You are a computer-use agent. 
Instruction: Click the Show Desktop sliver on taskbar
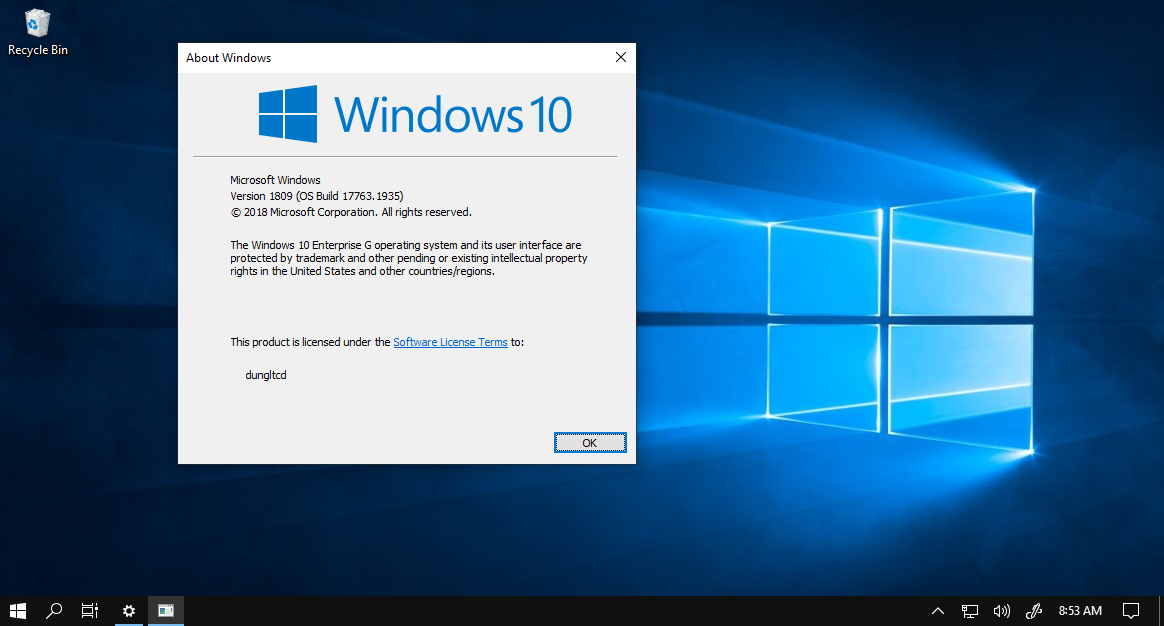(x=1160, y=611)
